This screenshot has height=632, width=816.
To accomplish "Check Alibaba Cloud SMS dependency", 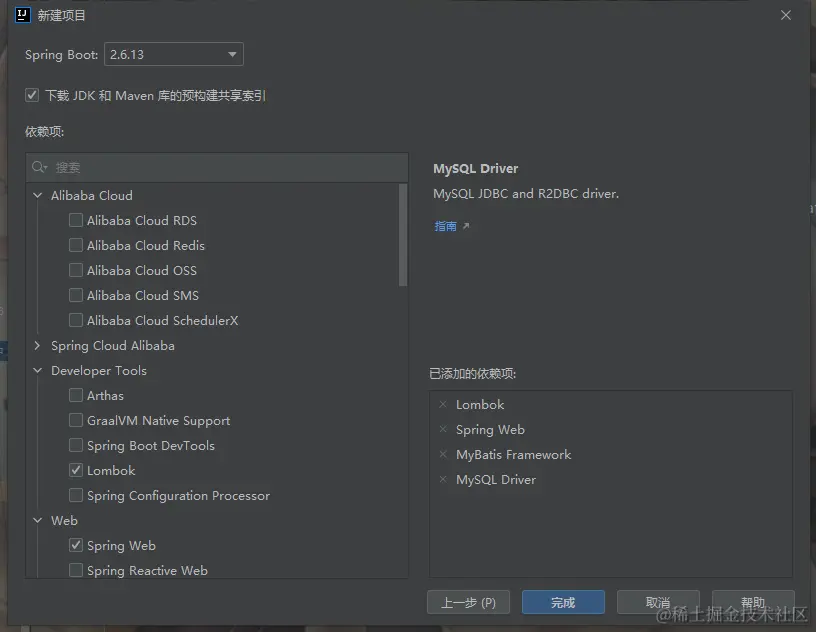I will [x=76, y=295].
